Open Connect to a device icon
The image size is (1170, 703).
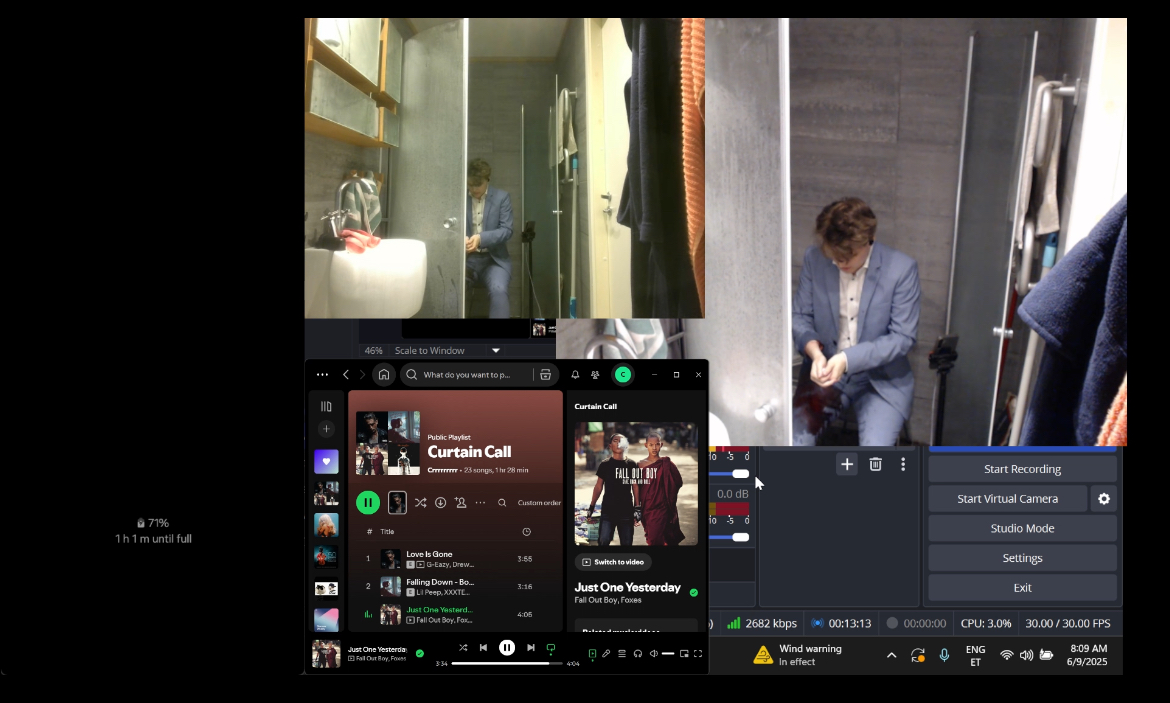pos(638,654)
